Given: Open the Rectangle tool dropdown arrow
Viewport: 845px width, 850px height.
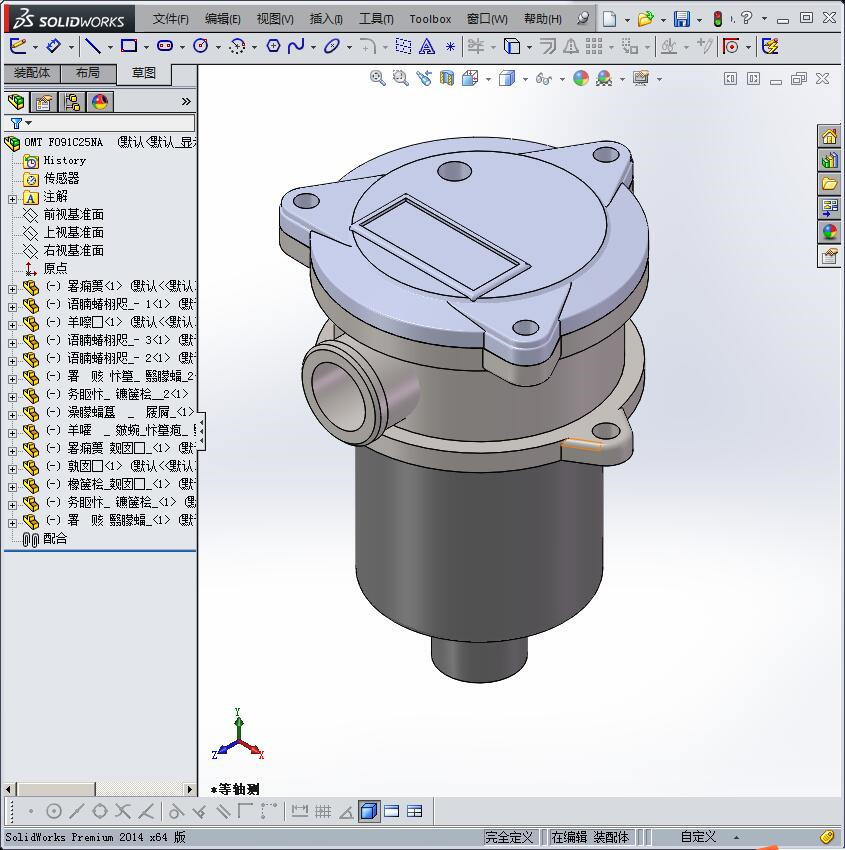Looking at the screenshot, I should [146, 48].
